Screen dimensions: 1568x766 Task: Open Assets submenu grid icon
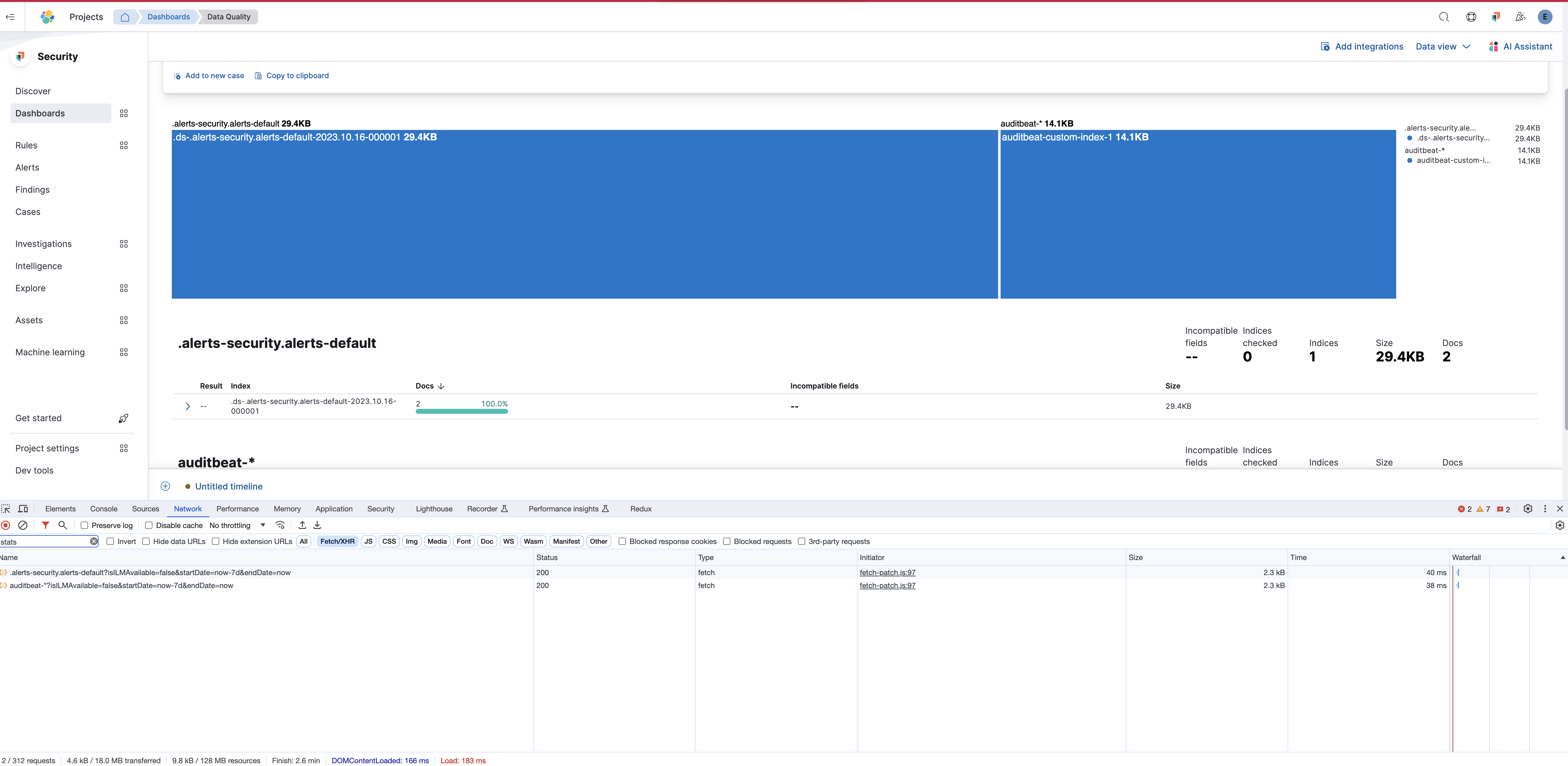pyautogui.click(x=123, y=321)
